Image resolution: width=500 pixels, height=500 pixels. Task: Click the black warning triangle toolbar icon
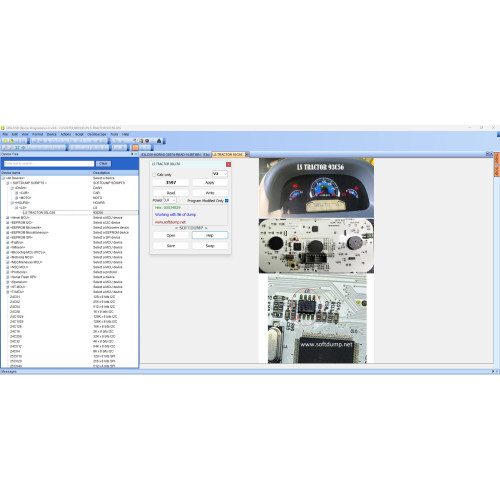pos(159,141)
